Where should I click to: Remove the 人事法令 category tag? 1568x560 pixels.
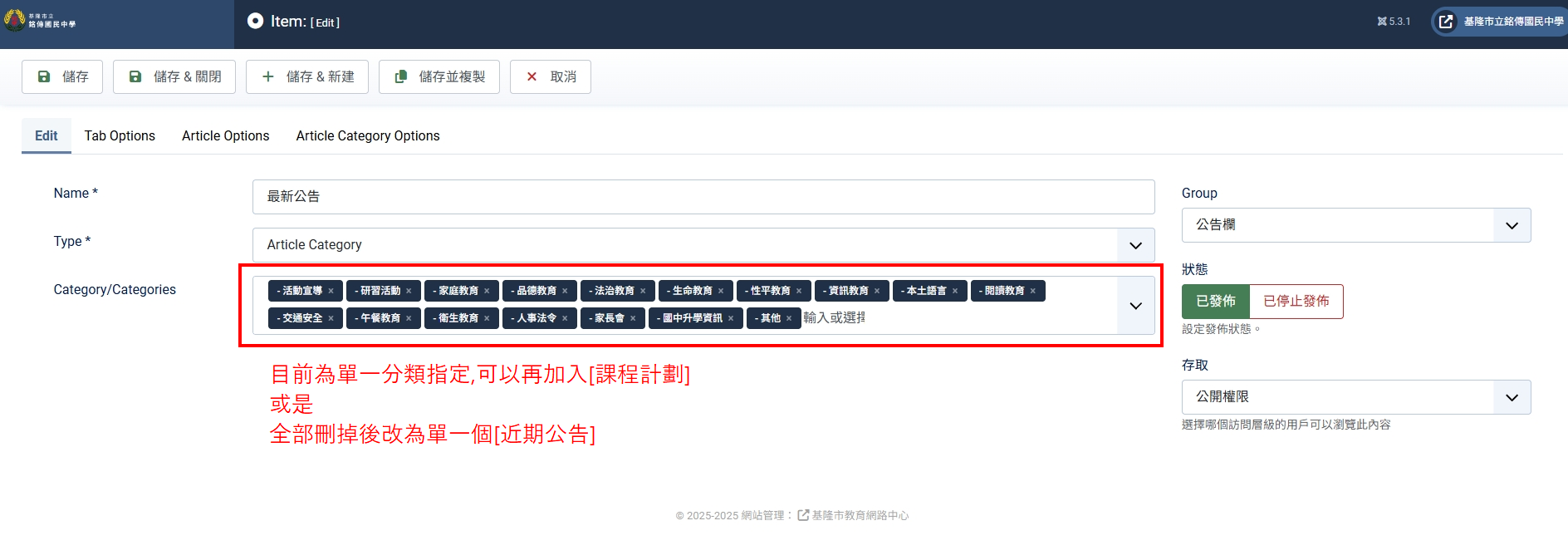(x=565, y=318)
